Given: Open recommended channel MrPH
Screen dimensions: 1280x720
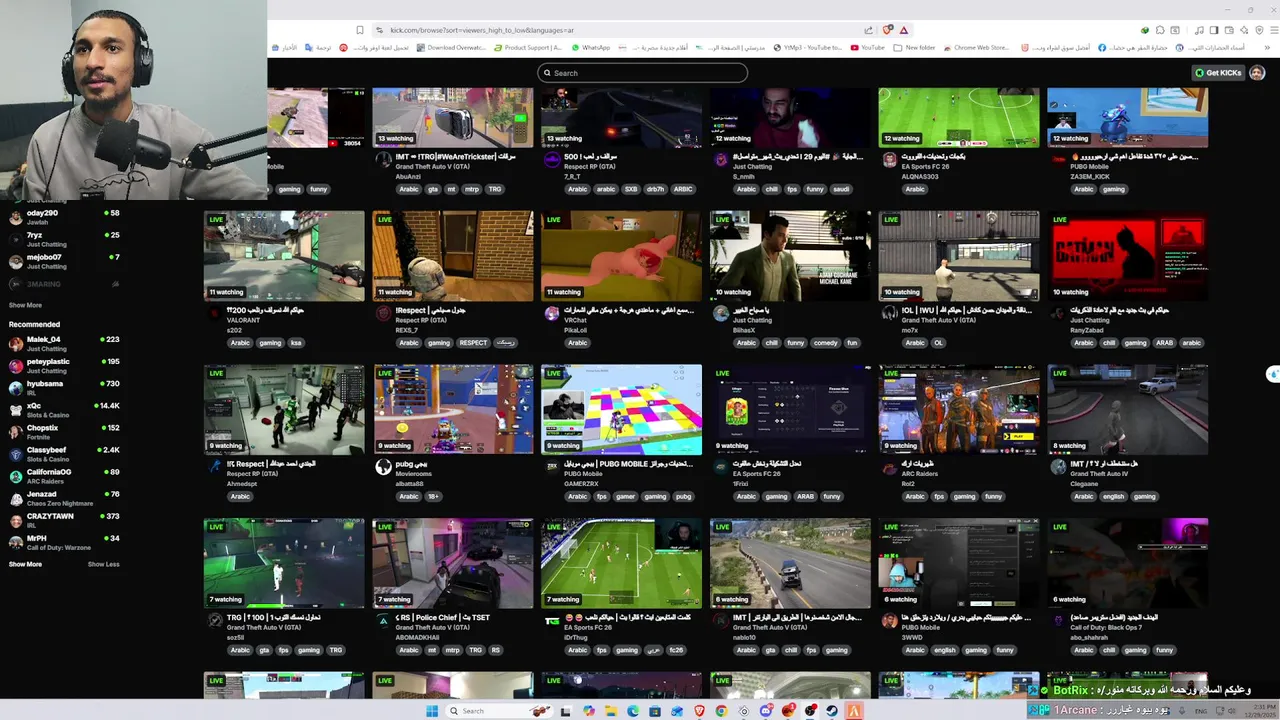Looking at the screenshot, I should tap(64, 541).
